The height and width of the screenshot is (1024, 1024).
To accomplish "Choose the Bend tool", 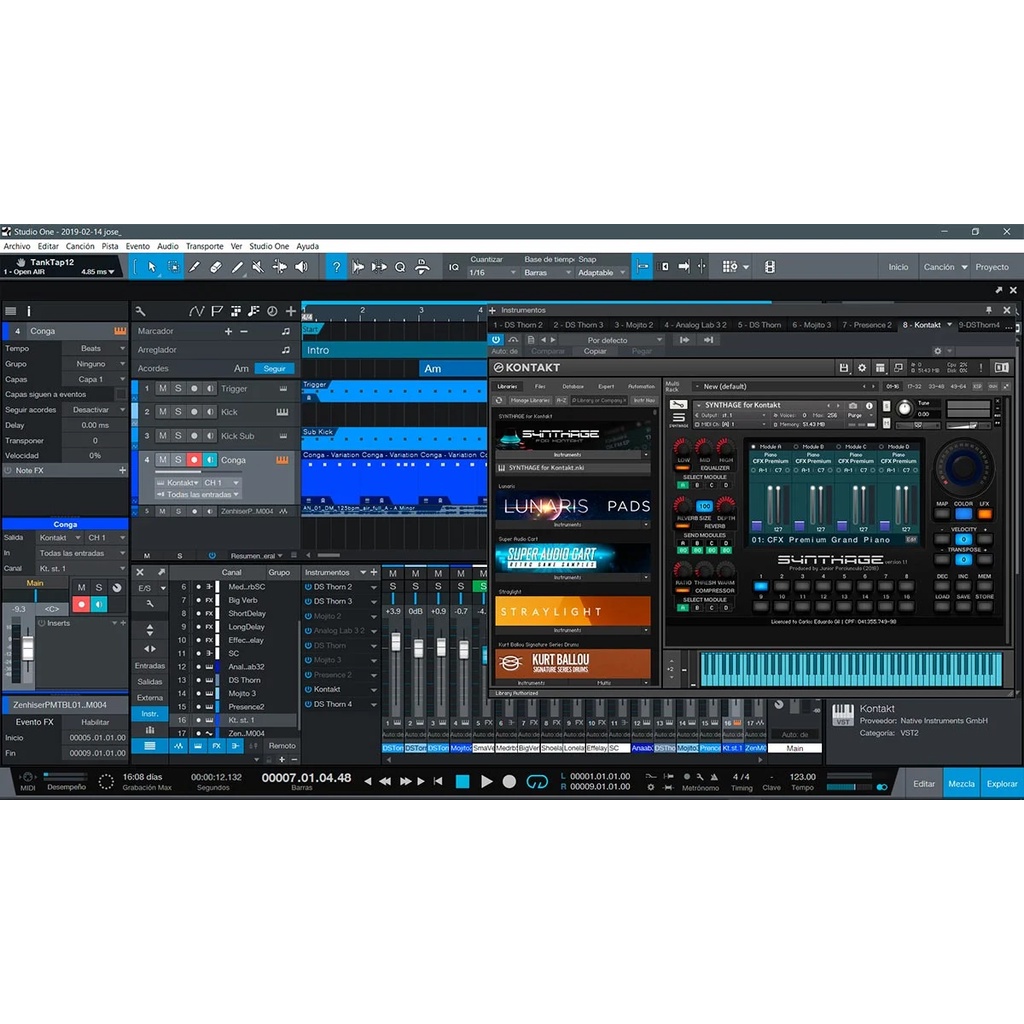I will tap(280, 266).
